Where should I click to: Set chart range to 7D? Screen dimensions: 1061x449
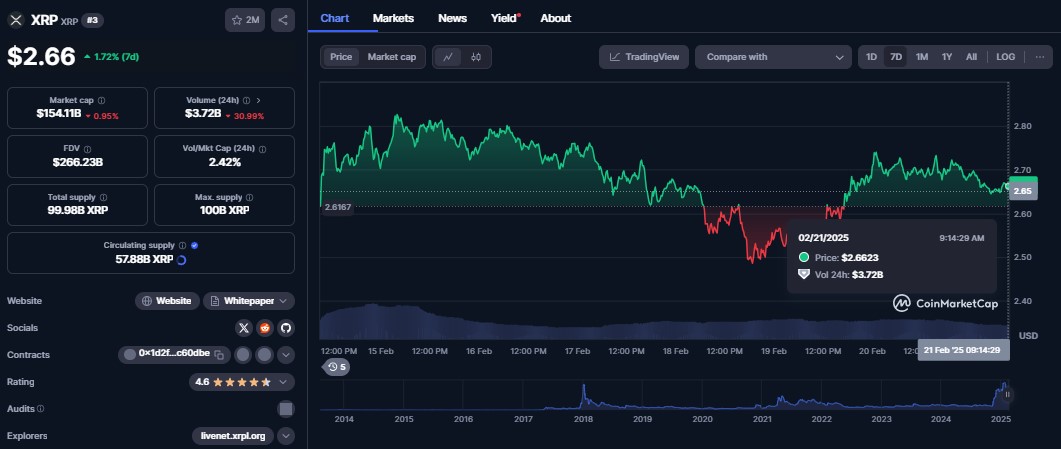pos(896,57)
